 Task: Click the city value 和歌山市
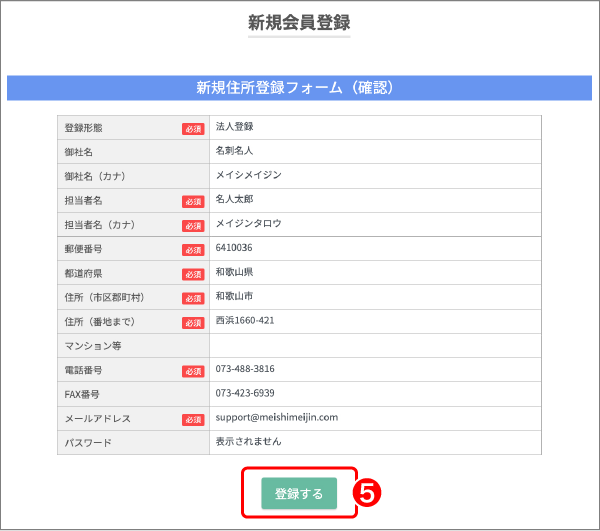pos(234,296)
